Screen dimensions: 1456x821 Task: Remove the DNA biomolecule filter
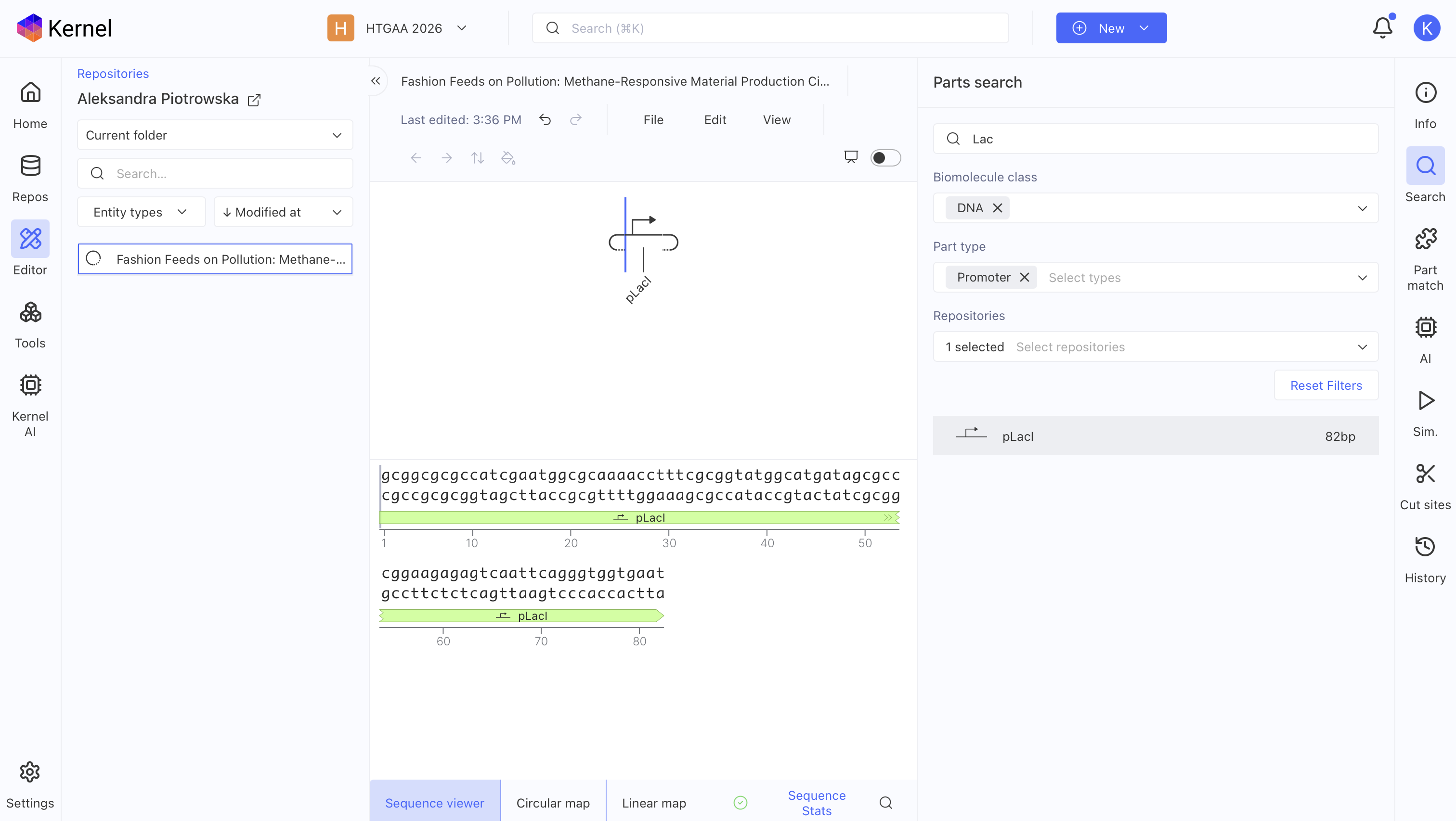click(998, 208)
